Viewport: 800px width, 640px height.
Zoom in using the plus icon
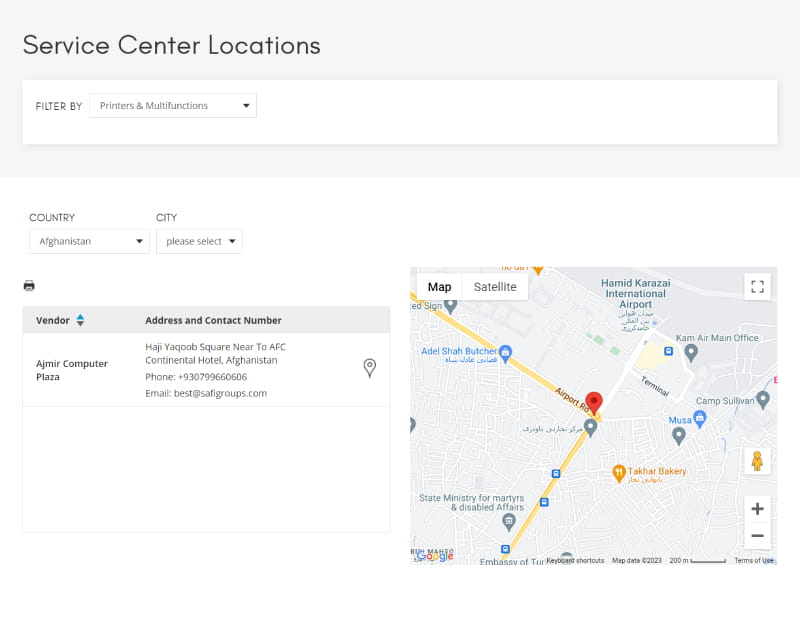[x=757, y=508]
